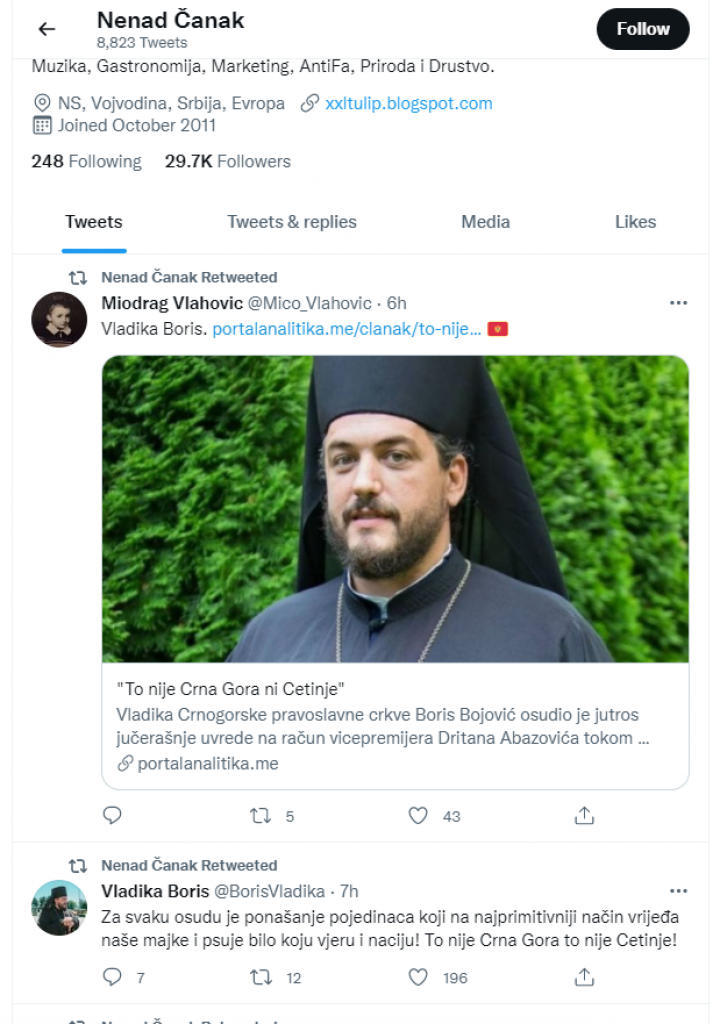Open the Media tab
This screenshot has height=1024, width=720.
pyautogui.click(x=485, y=222)
